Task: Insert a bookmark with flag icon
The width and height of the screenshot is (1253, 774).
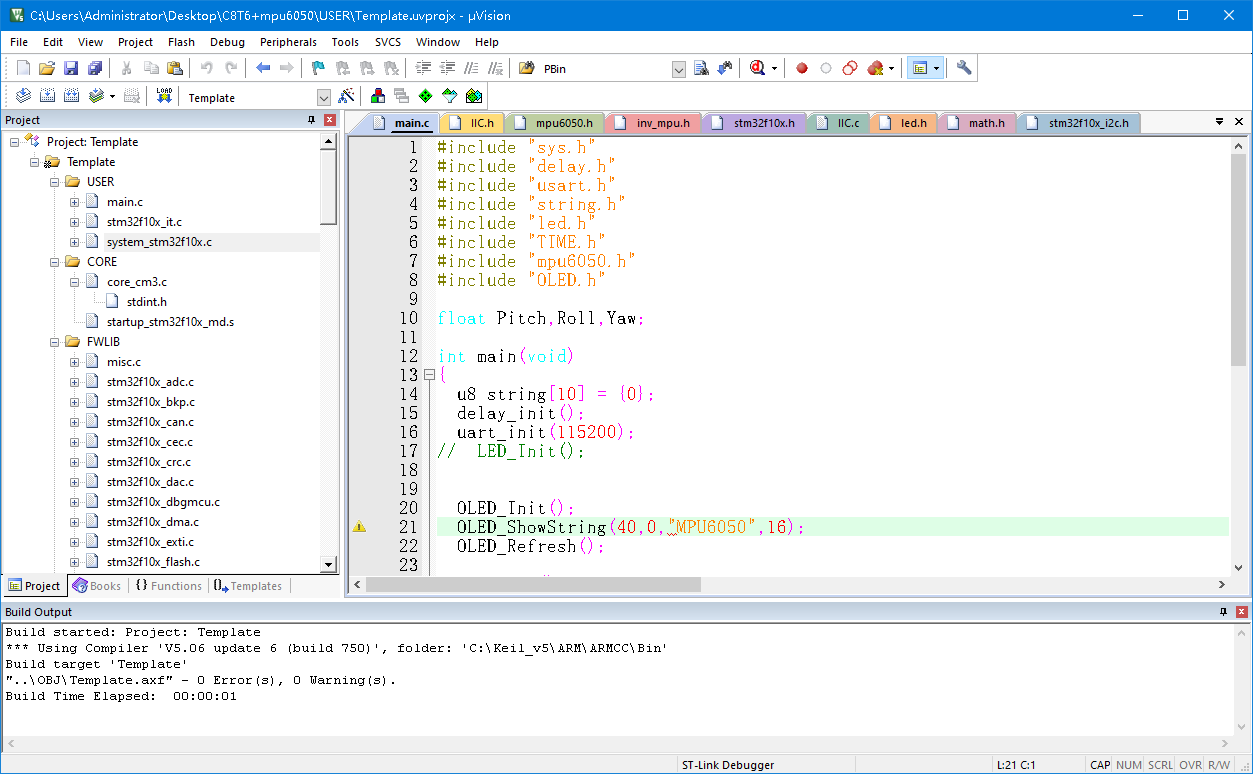Action: (x=318, y=68)
